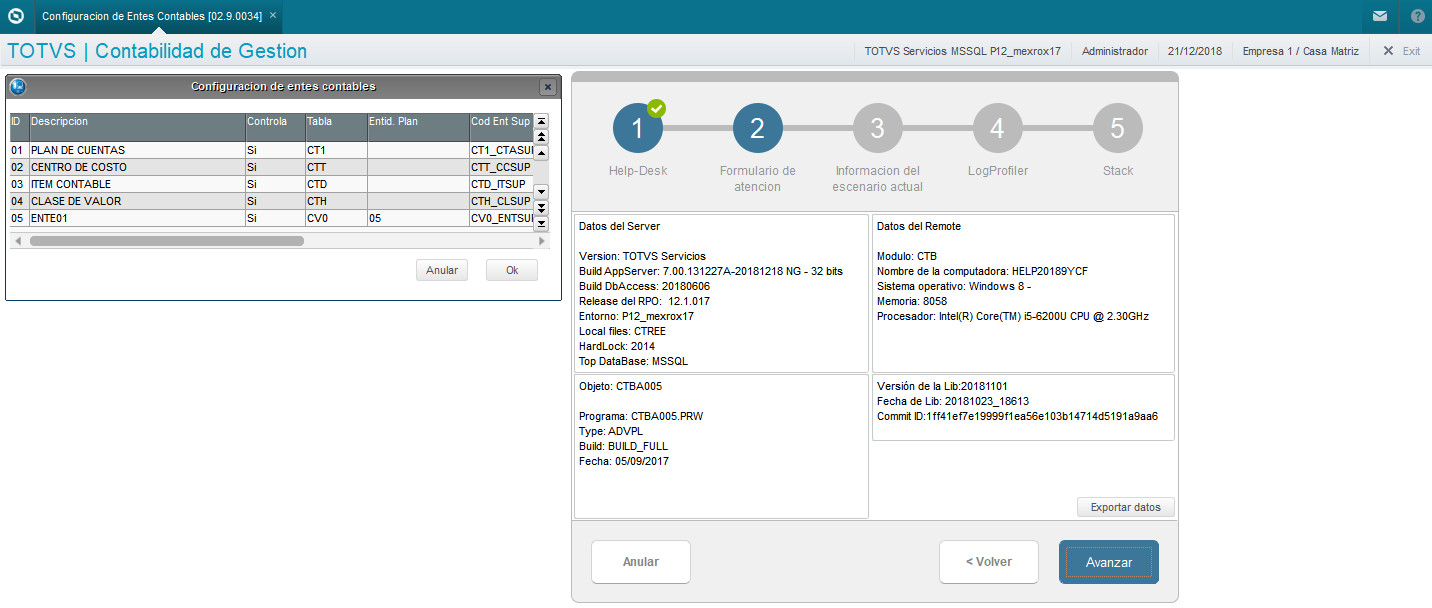Screen dimensions: 1432x608
Task: Click the CTH_CLSUP cell
Action: [501, 201]
